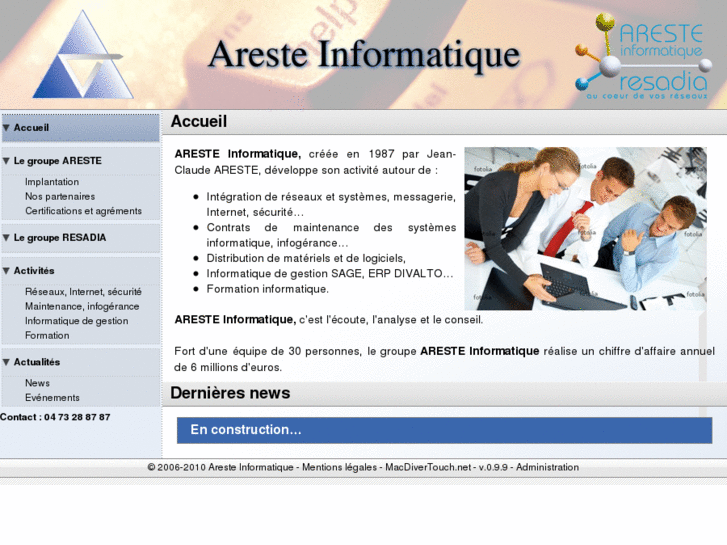Open Maintenance, infogérance link
This screenshot has width=727, height=545.
tap(82, 306)
